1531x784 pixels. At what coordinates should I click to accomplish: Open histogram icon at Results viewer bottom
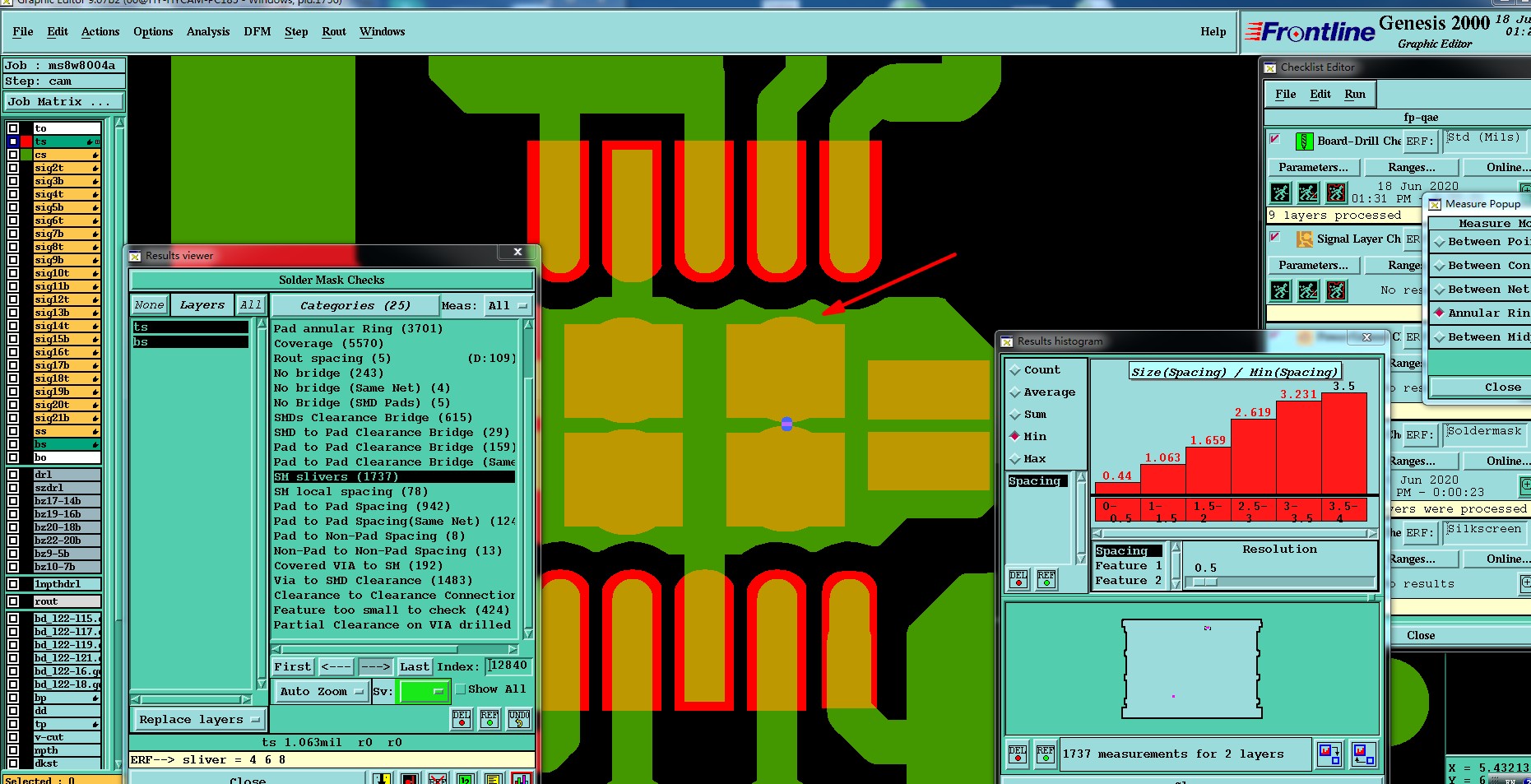522,778
